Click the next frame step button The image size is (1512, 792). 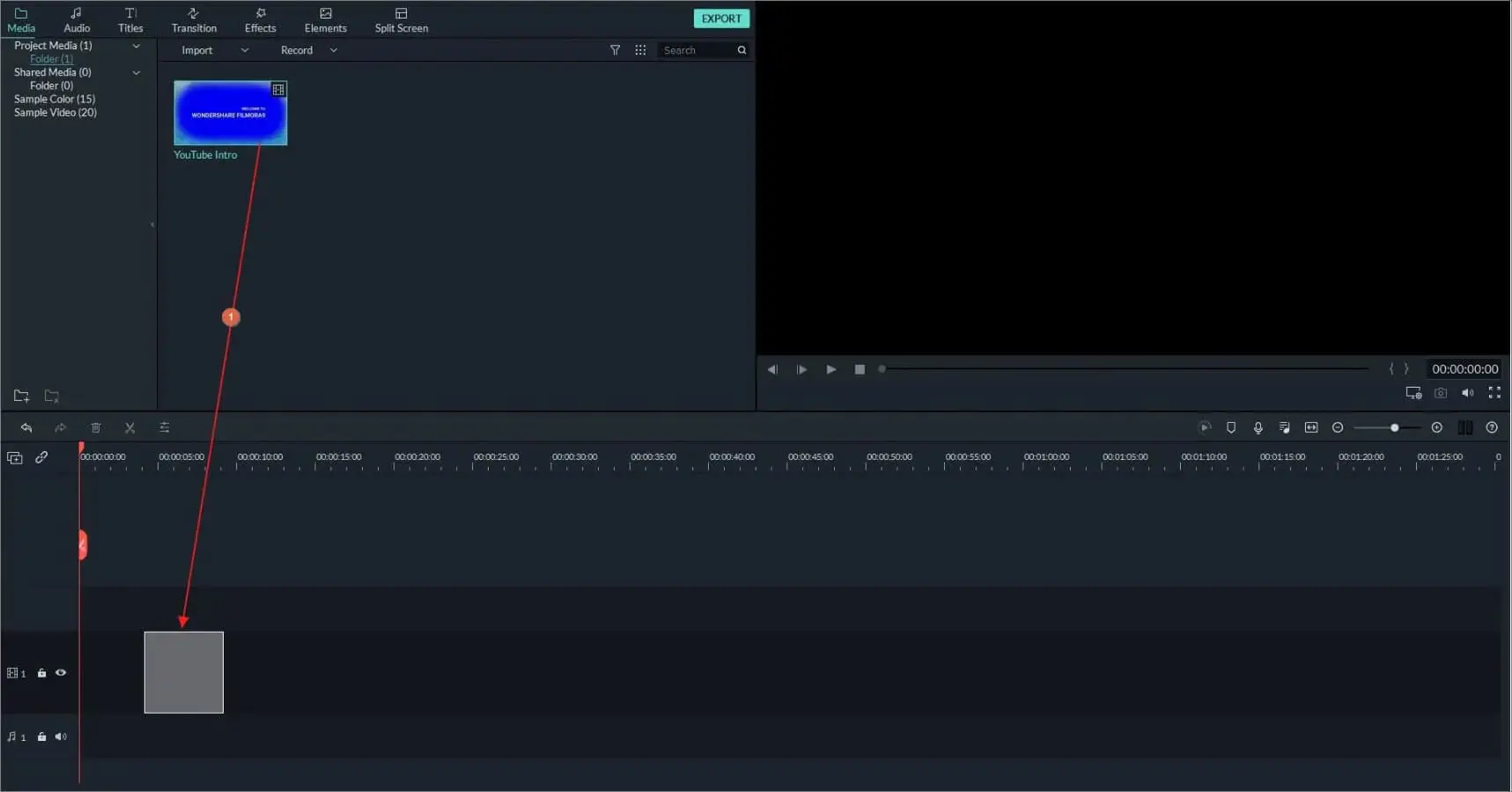coord(801,369)
